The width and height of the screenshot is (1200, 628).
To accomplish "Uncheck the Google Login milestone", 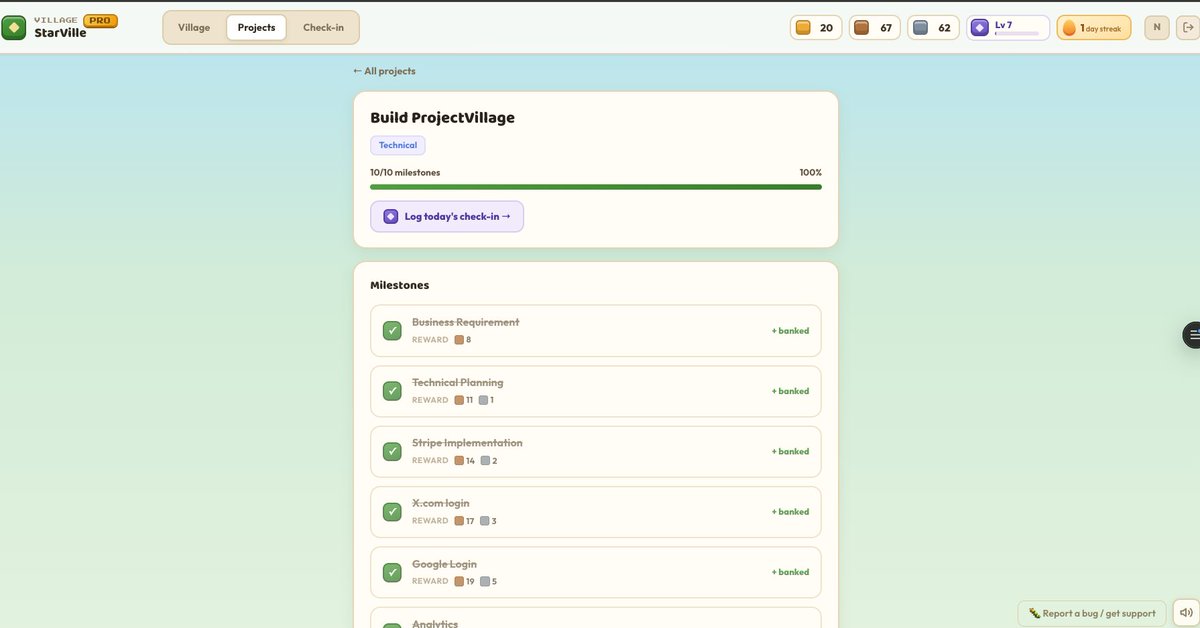I will [x=393, y=572].
